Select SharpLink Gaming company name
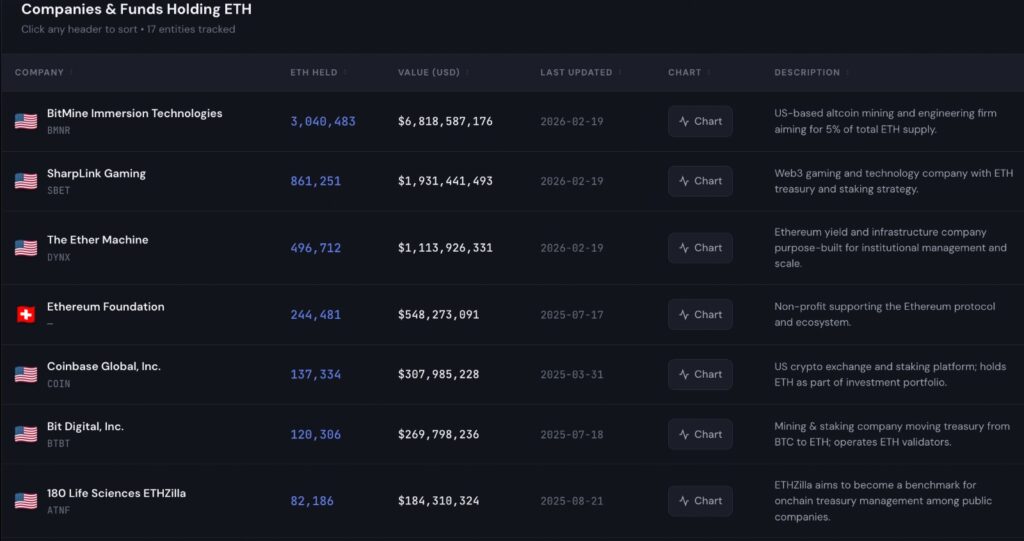 pos(97,173)
